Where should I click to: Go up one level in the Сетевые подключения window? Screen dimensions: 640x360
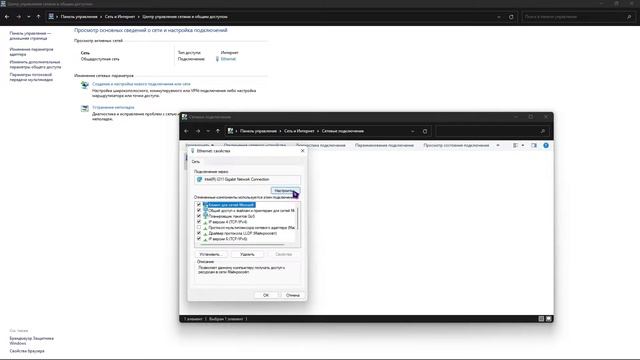click(x=218, y=131)
